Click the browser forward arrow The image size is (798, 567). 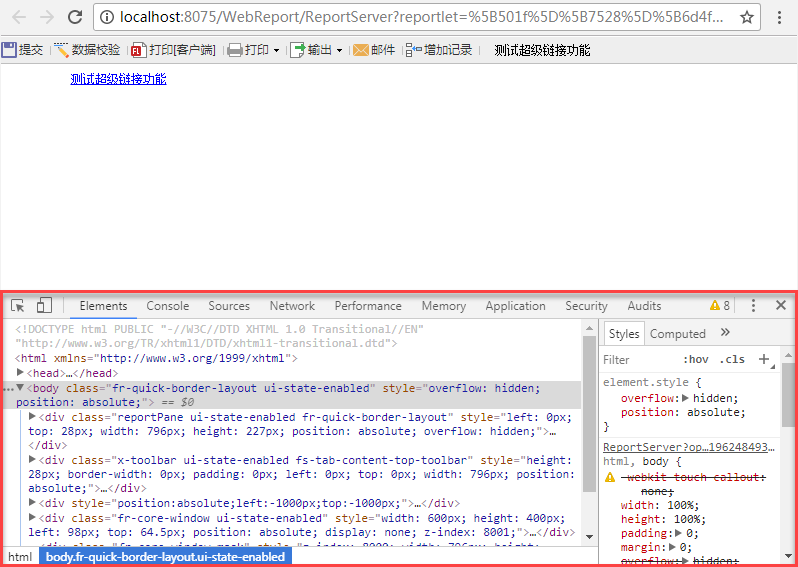coord(47,17)
